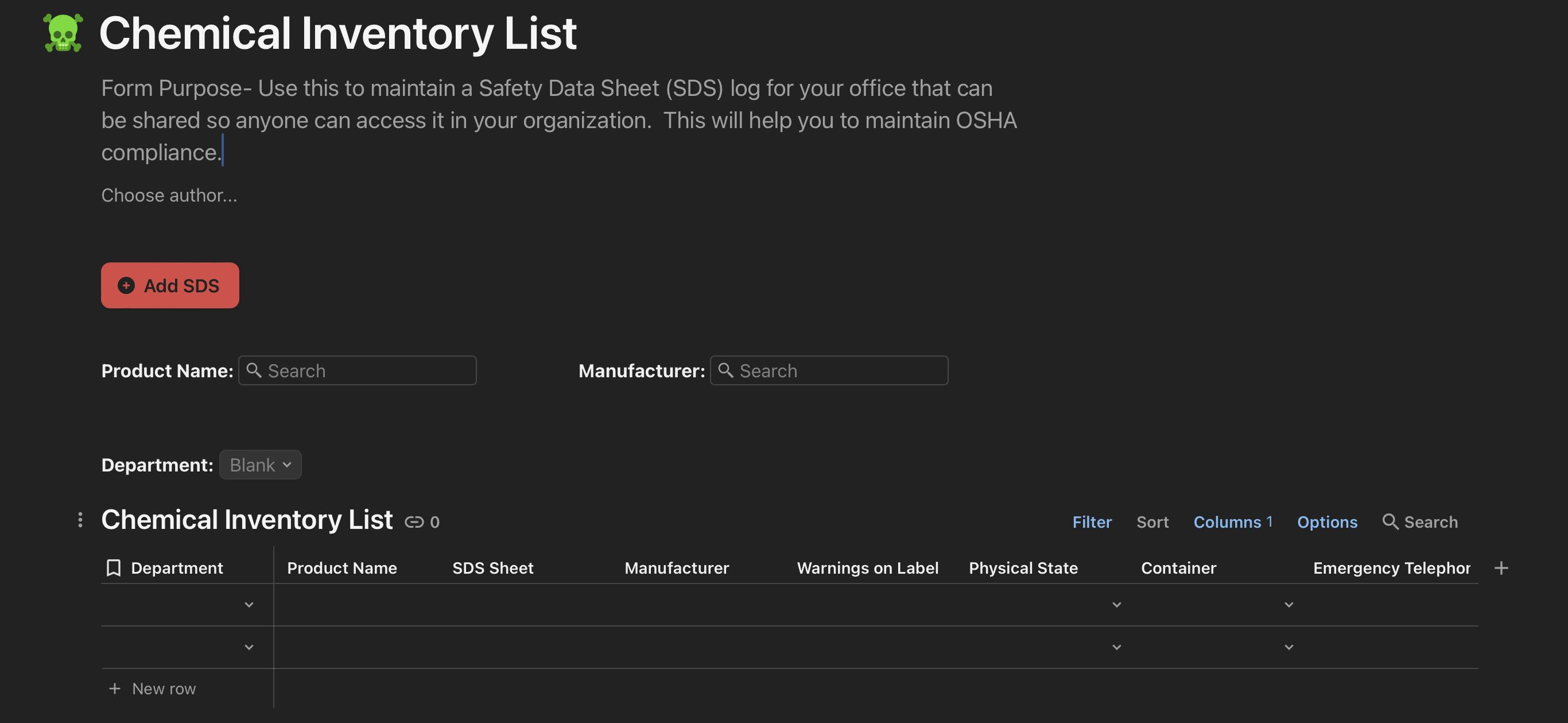This screenshot has height=723, width=1568.
Task: Click the Manufacturer search field
Action: (x=829, y=370)
